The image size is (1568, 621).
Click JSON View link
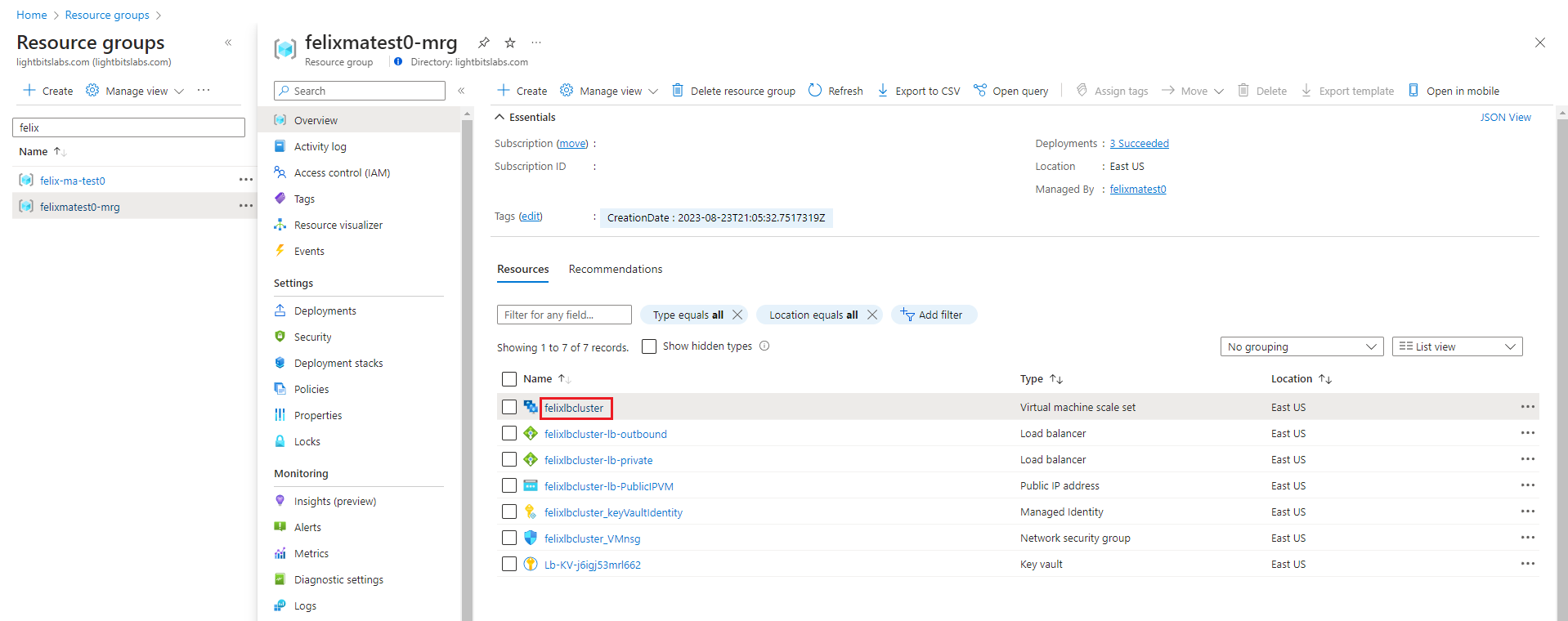(1505, 117)
